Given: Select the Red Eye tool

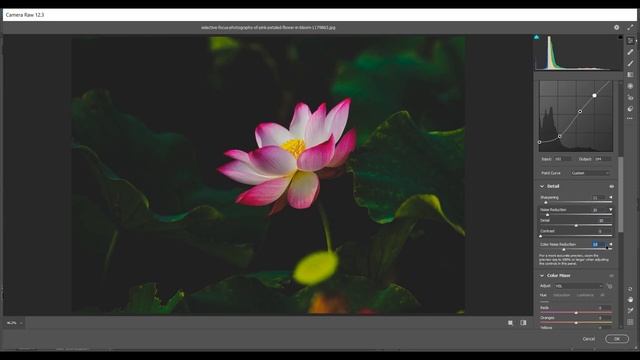Looking at the screenshot, I should tap(630, 98).
